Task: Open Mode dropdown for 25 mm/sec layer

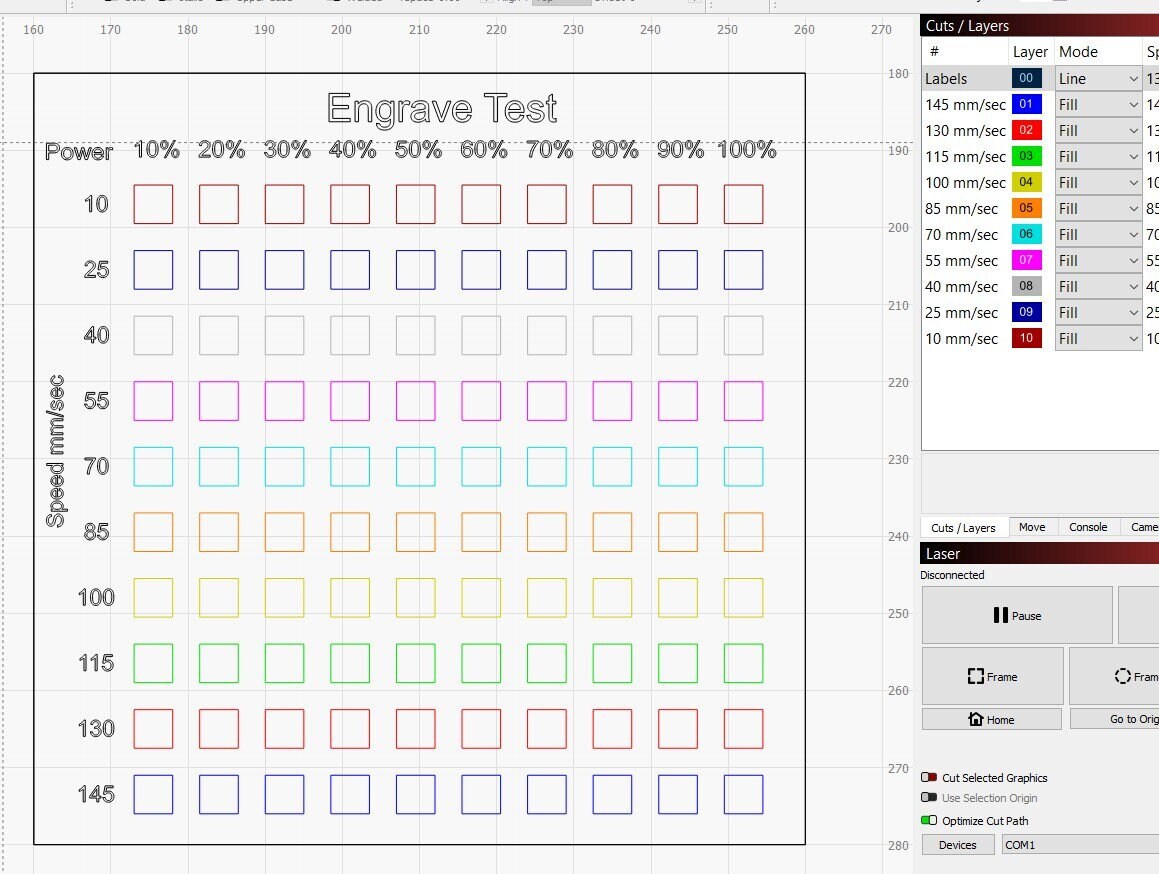Action: point(1098,312)
